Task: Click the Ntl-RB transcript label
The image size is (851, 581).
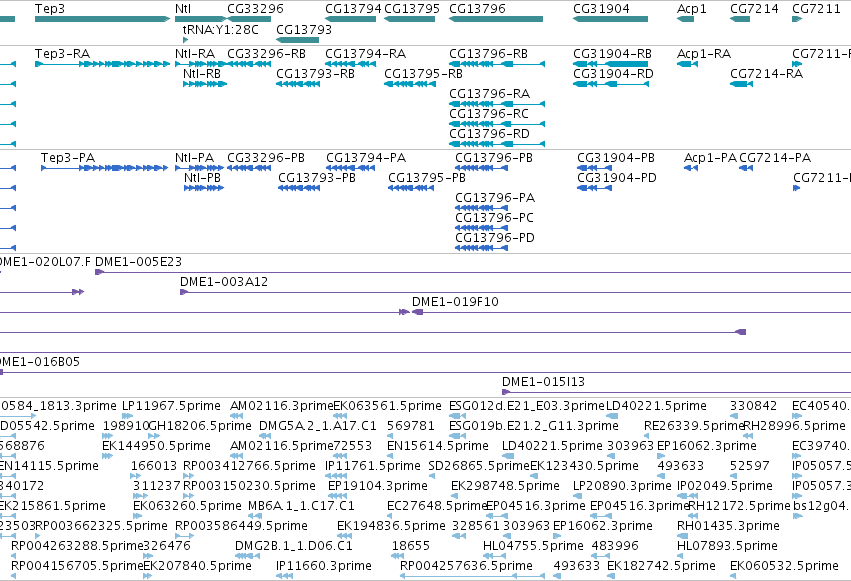Action: [x=202, y=74]
